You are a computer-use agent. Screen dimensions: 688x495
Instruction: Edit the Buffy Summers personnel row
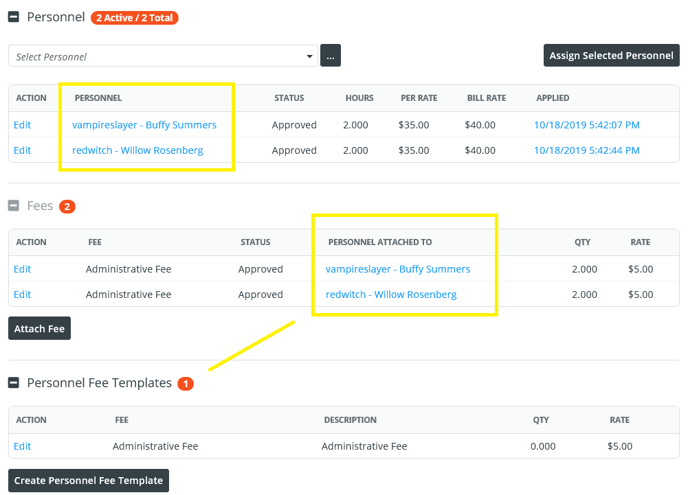click(22, 125)
